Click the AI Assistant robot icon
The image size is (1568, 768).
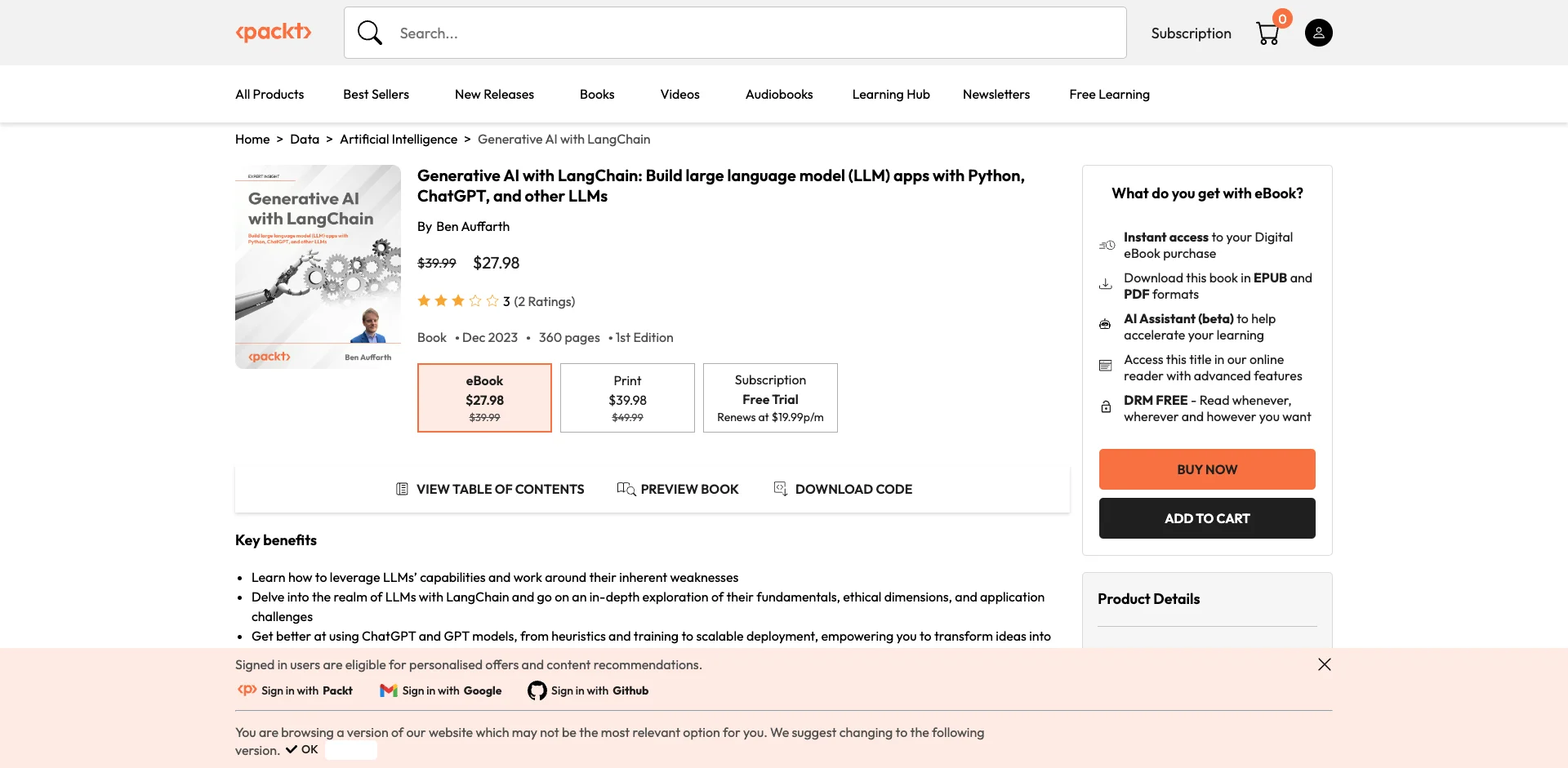pyautogui.click(x=1105, y=325)
